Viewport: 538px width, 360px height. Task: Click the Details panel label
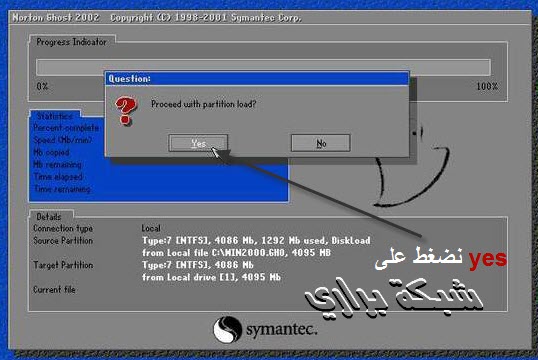point(49,217)
